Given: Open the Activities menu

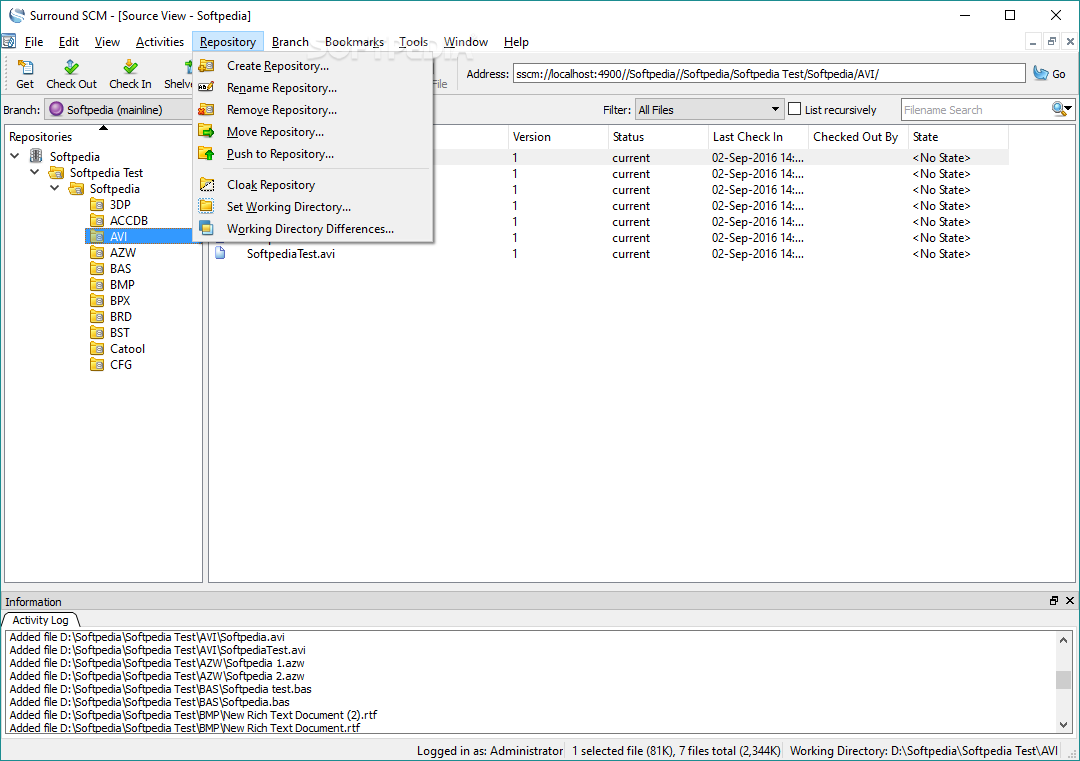Looking at the screenshot, I should (x=160, y=42).
